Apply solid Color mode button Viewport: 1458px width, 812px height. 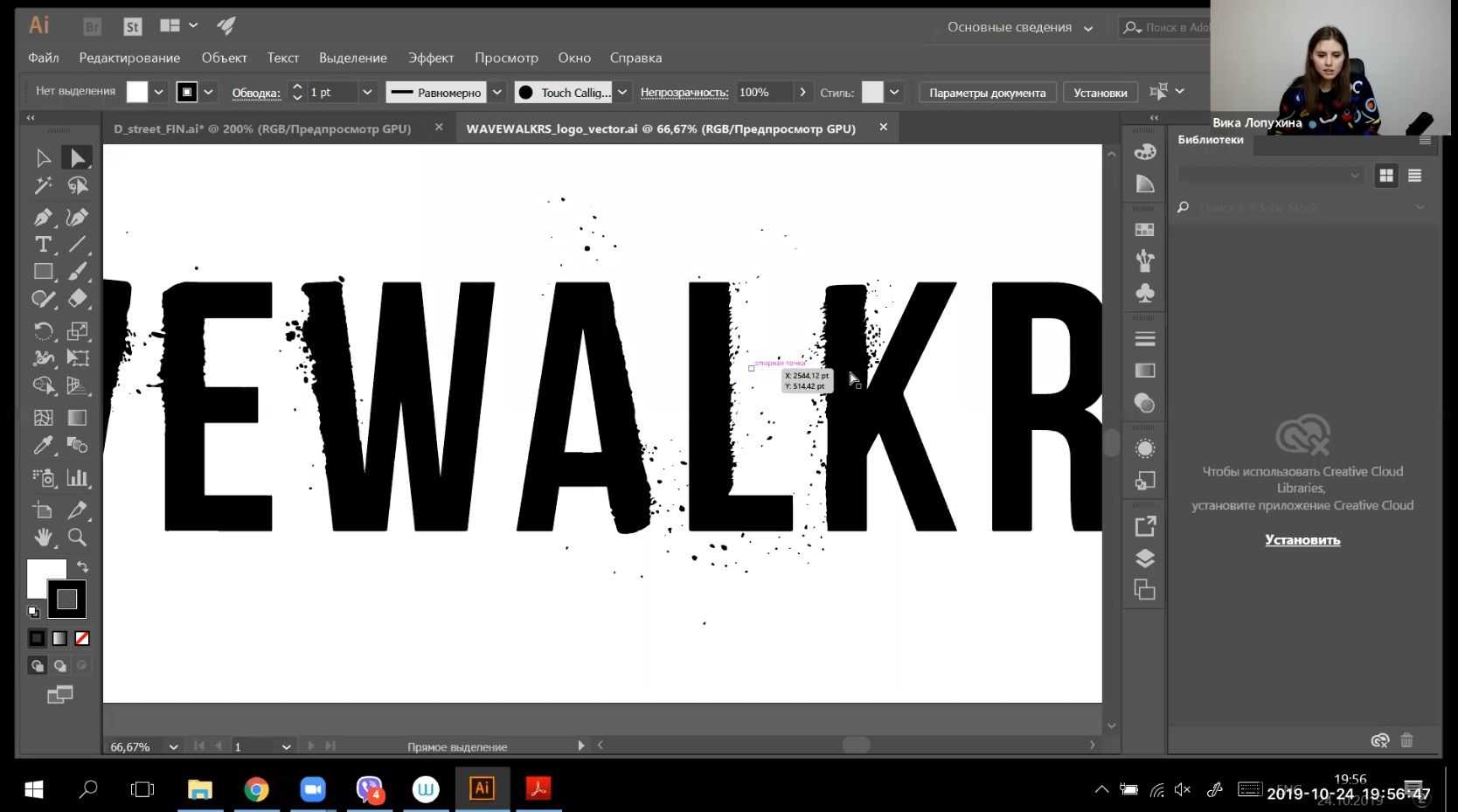(x=37, y=638)
